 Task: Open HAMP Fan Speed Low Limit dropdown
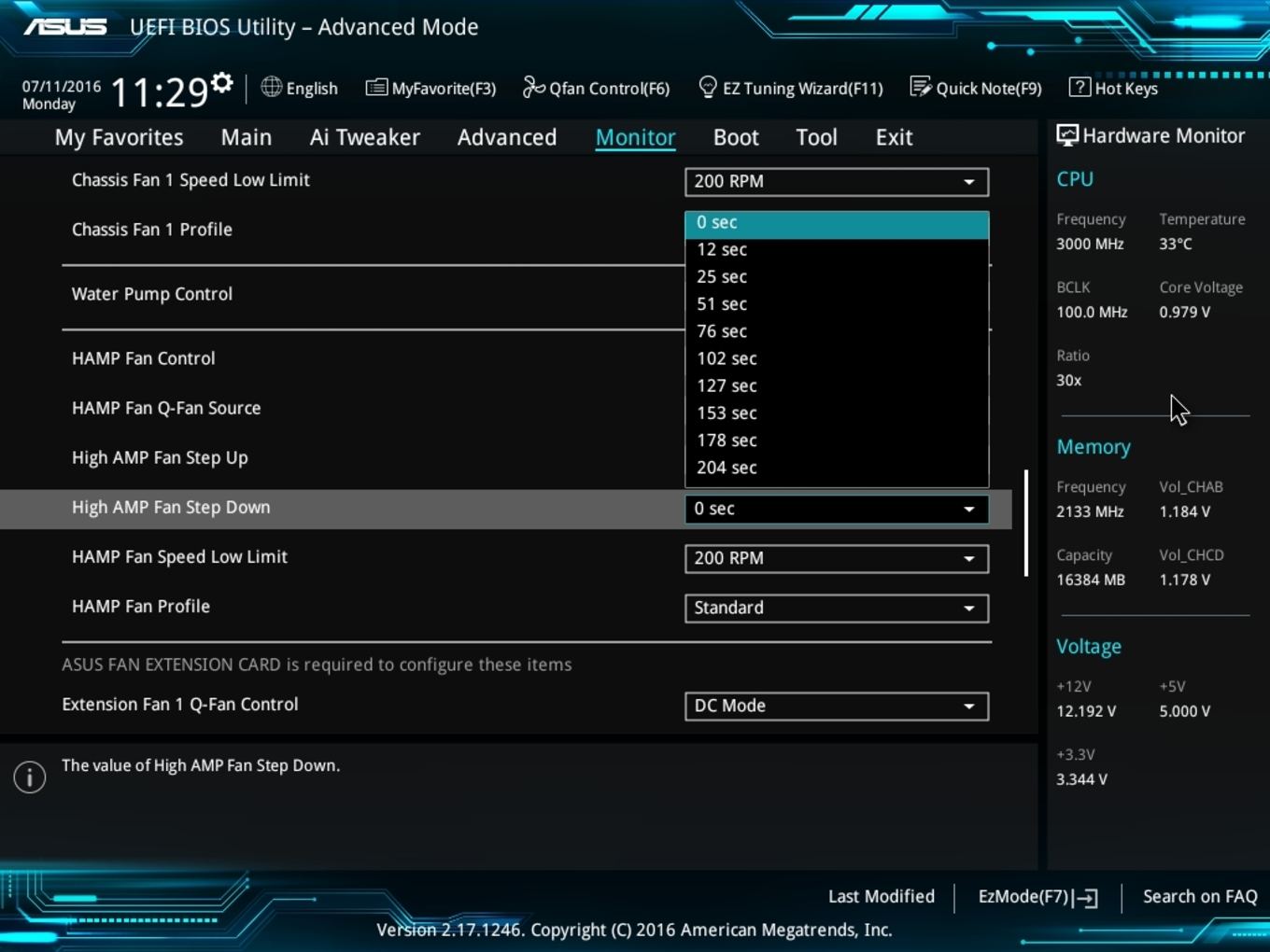(837, 558)
